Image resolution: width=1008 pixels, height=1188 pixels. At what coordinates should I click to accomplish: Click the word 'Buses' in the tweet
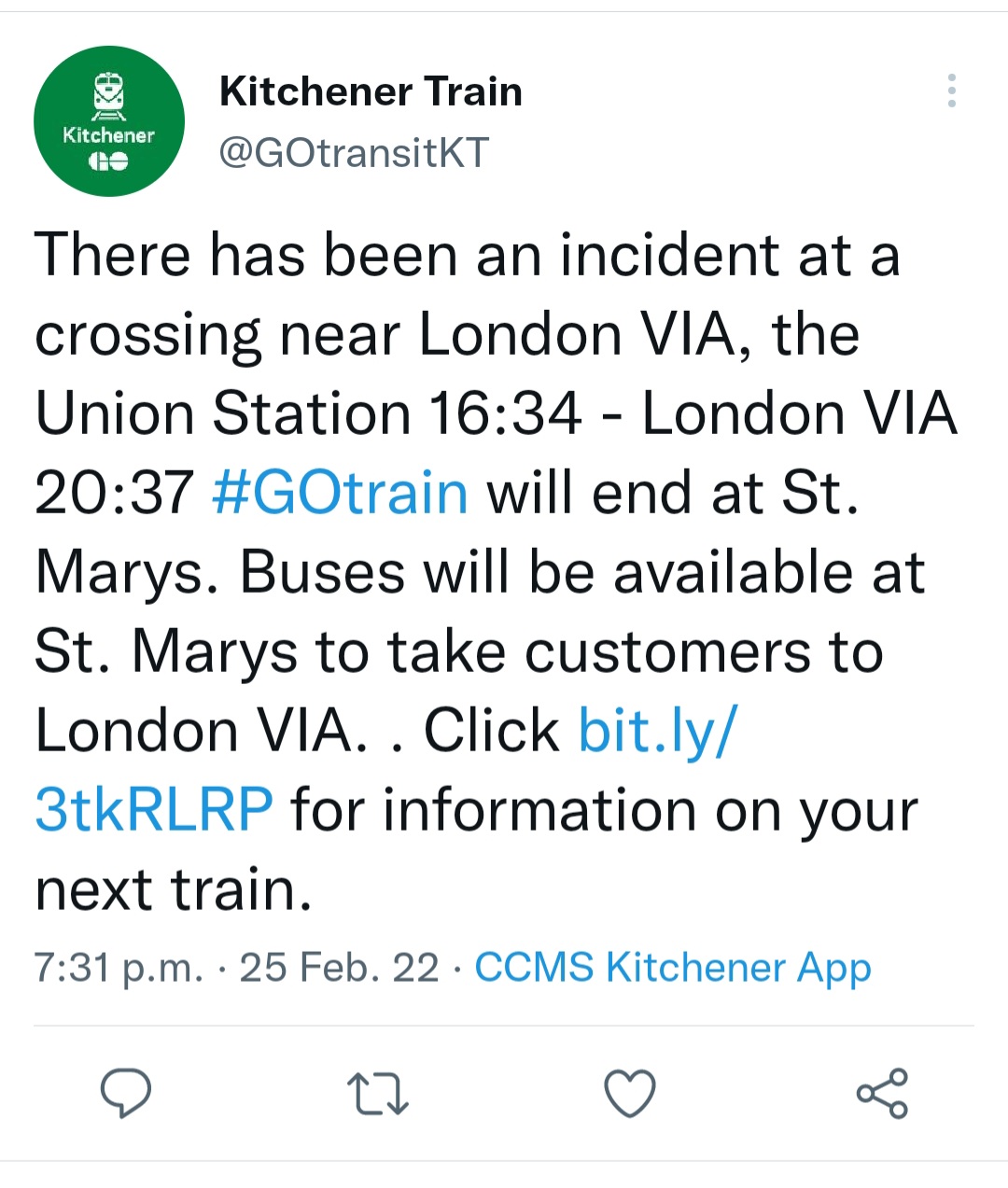[x=322, y=572]
